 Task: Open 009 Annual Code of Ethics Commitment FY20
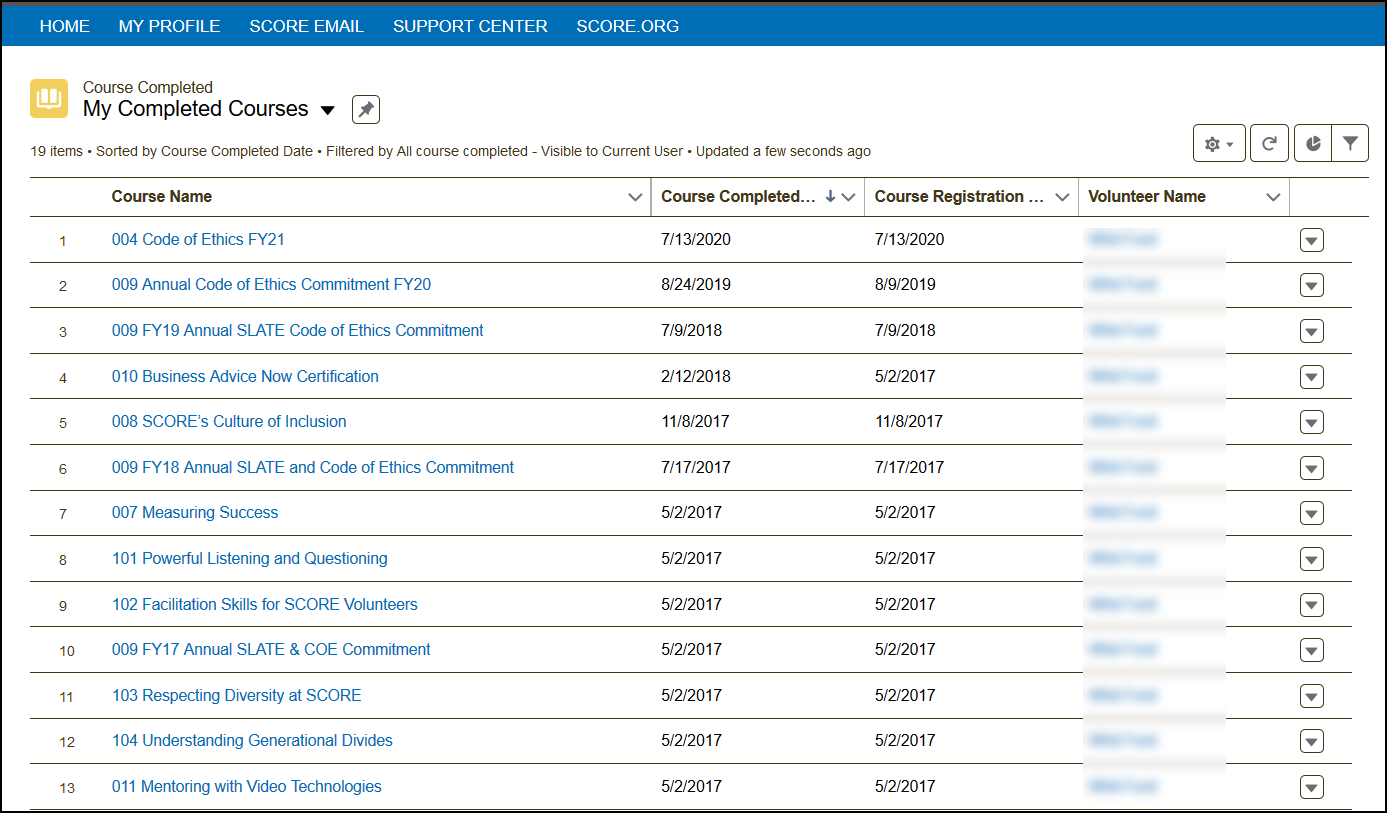271,284
